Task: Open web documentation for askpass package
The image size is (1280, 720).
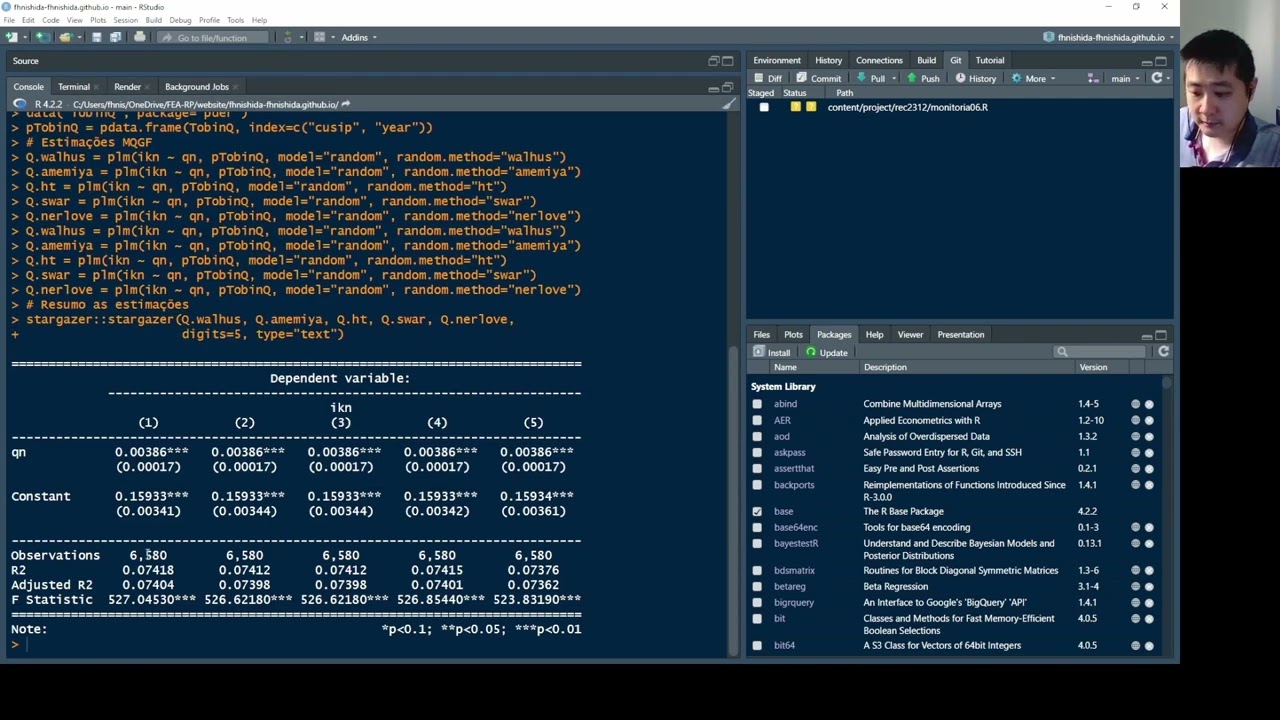Action: coord(1135,452)
